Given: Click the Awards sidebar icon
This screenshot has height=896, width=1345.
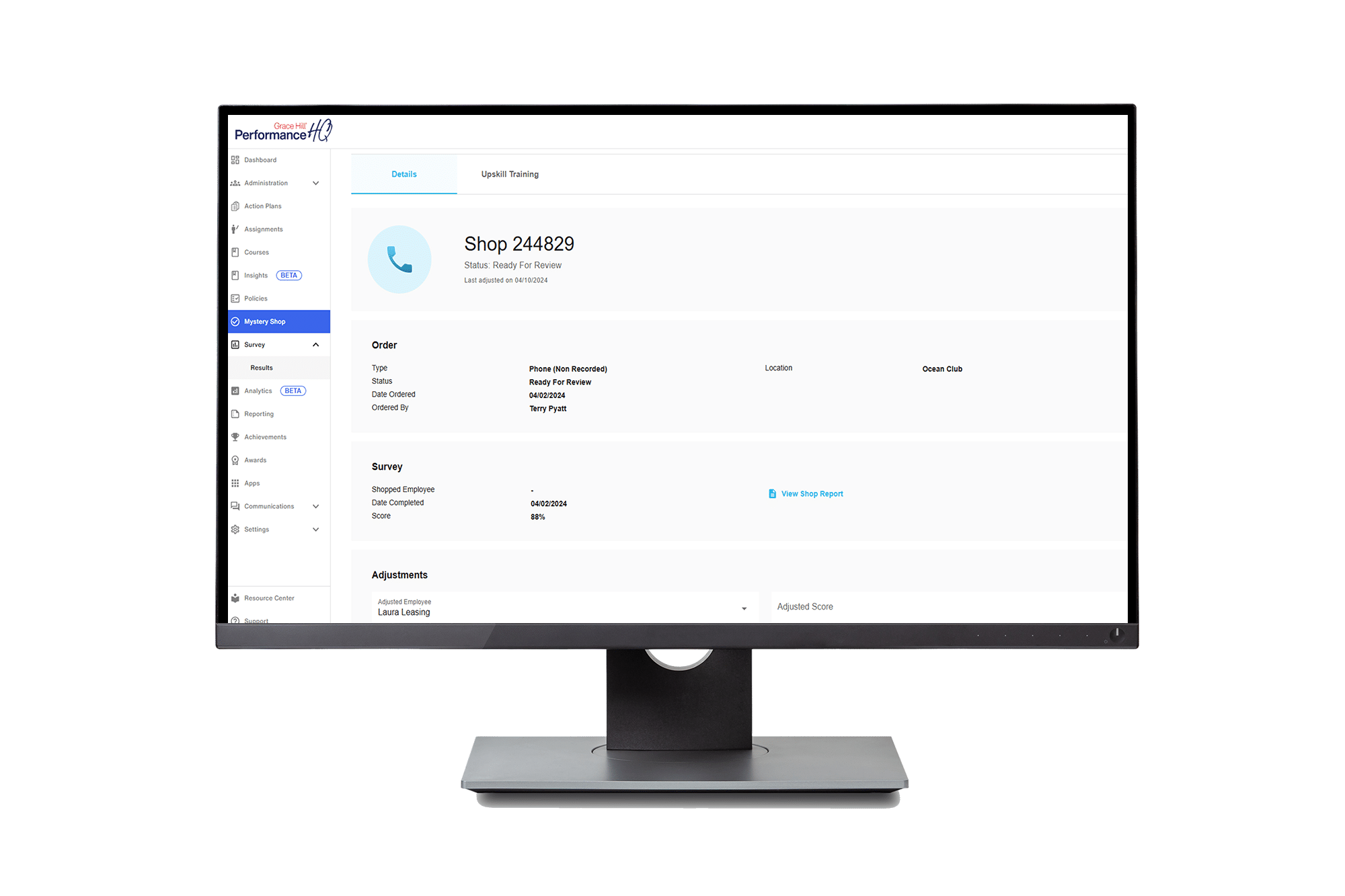Looking at the screenshot, I should [x=236, y=460].
